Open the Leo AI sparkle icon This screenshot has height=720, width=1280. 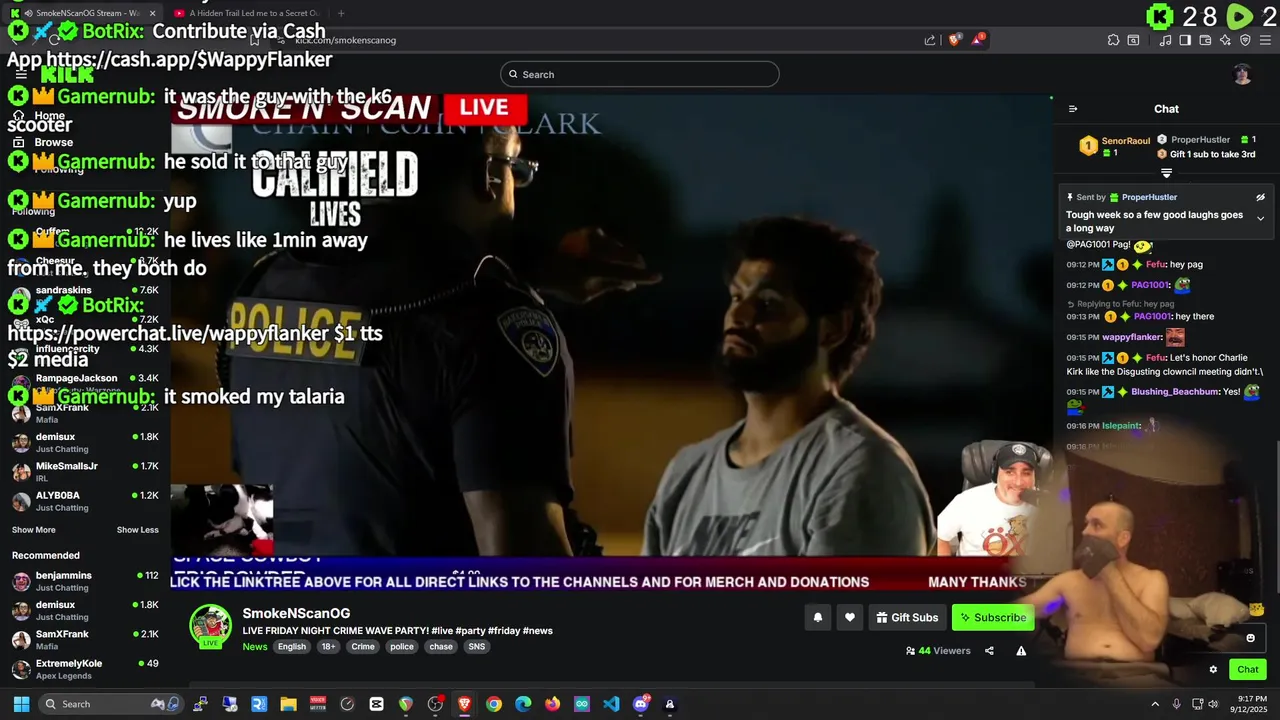[1225, 40]
